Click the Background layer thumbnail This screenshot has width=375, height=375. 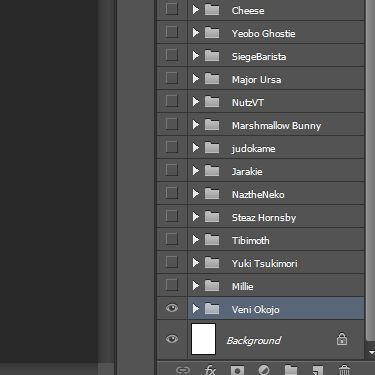point(203,339)
